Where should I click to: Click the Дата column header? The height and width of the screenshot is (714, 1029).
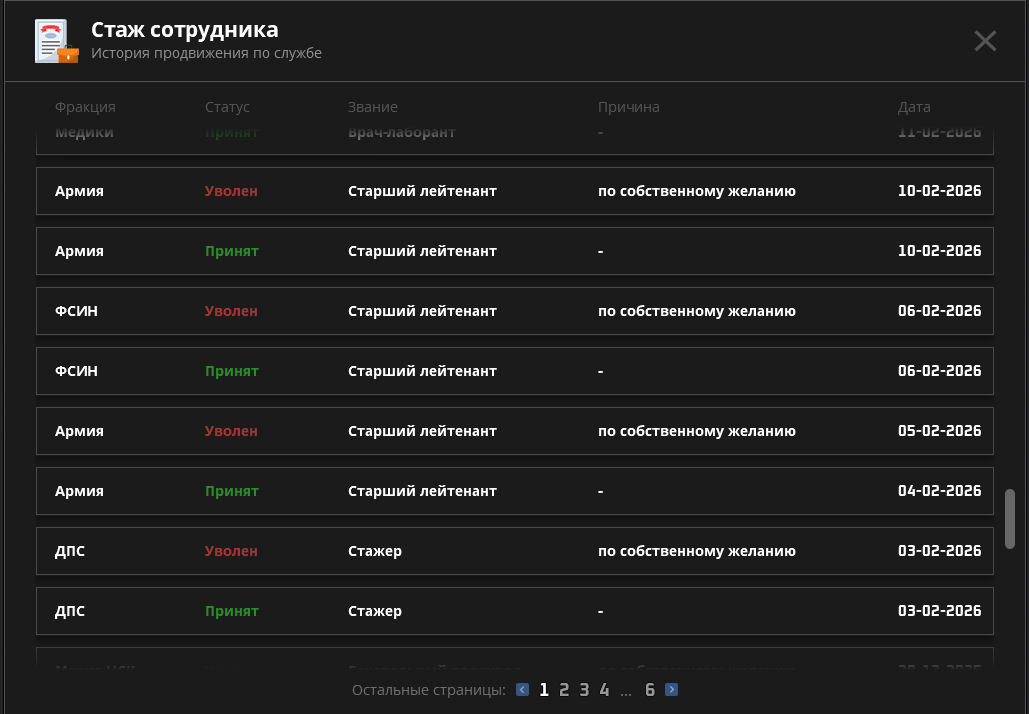pyautogui.click(x=914, y=107)
